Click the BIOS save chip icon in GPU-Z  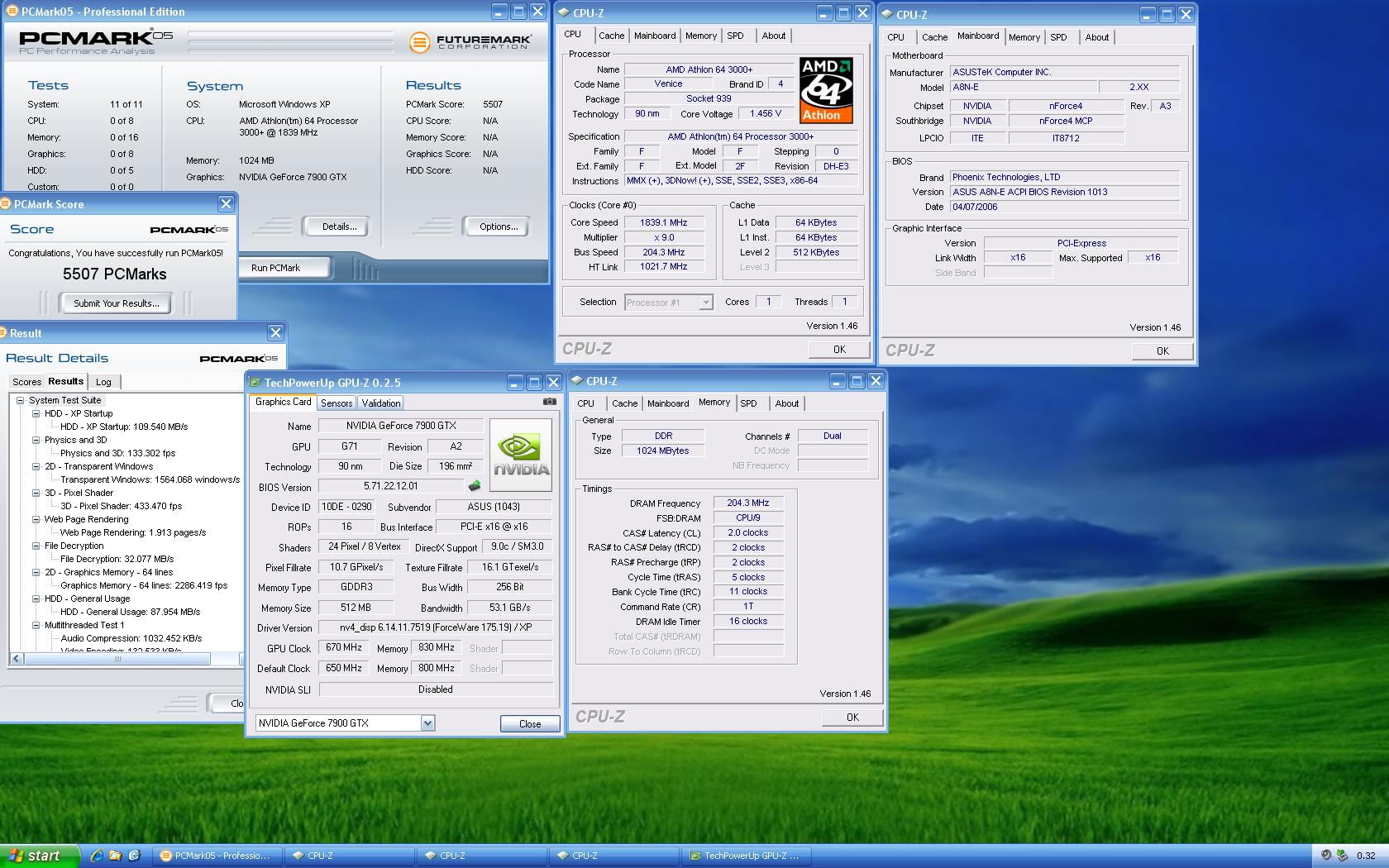475,486
